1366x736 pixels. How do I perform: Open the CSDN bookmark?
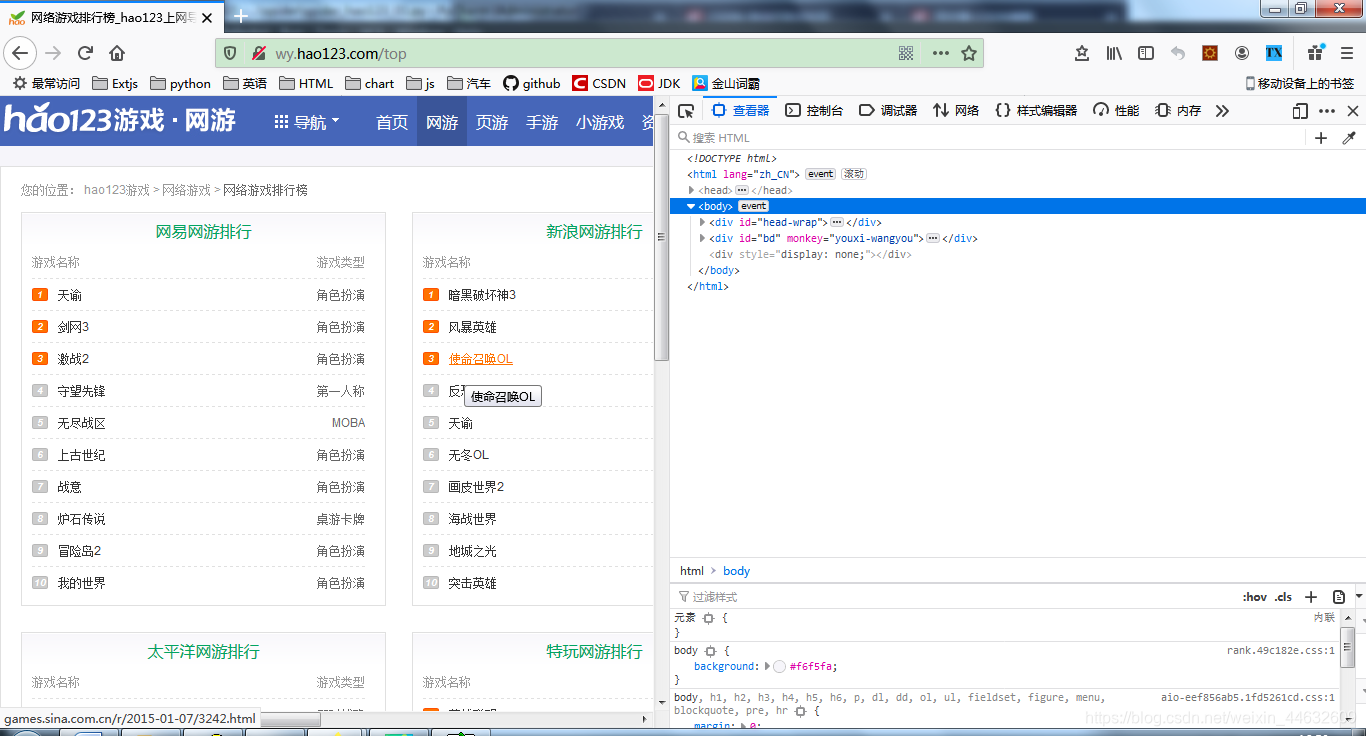pos(599,83)
